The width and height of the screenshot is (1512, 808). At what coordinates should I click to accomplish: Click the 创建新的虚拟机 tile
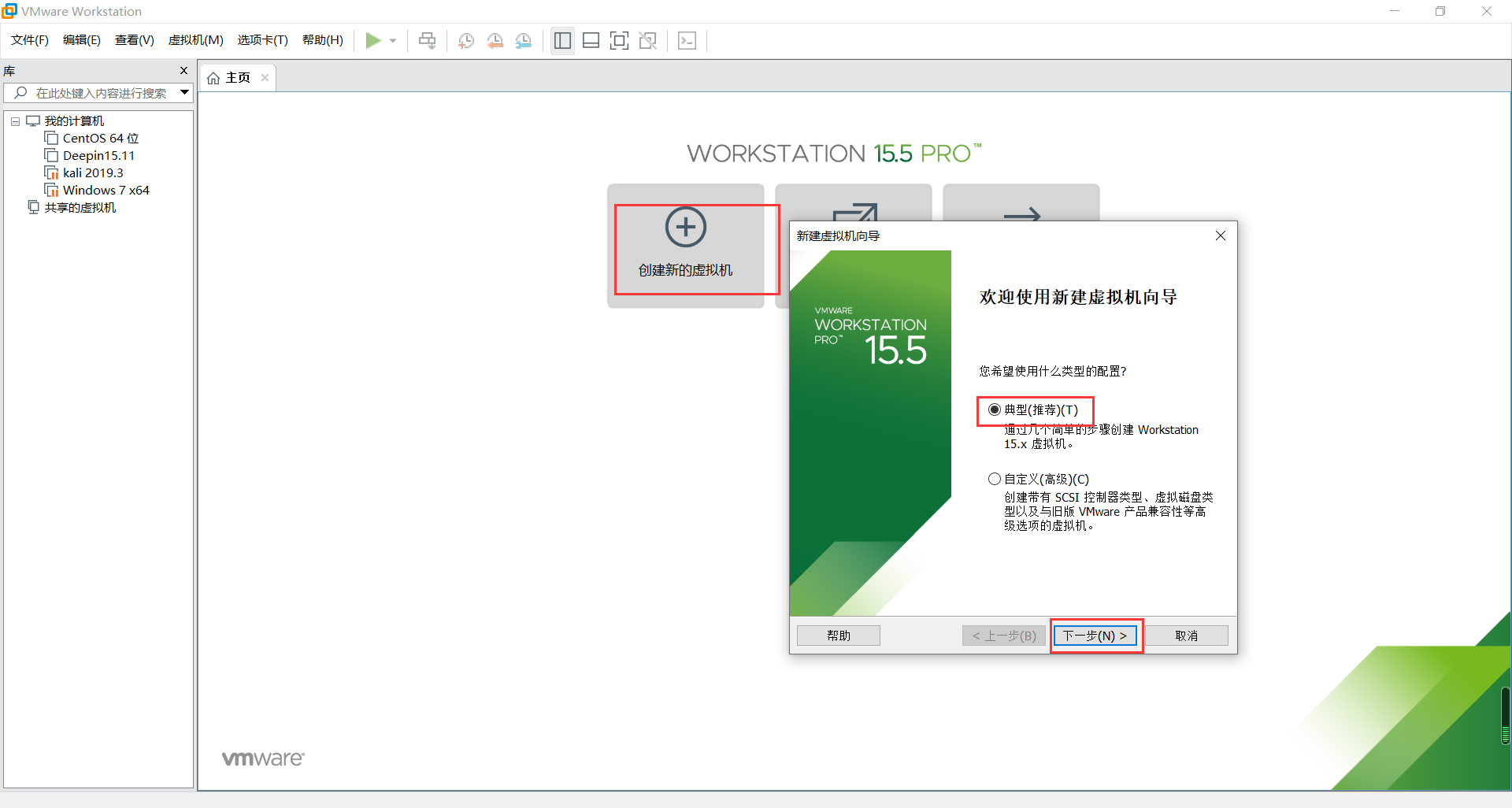pyautogui.click(x=686, y=246)
